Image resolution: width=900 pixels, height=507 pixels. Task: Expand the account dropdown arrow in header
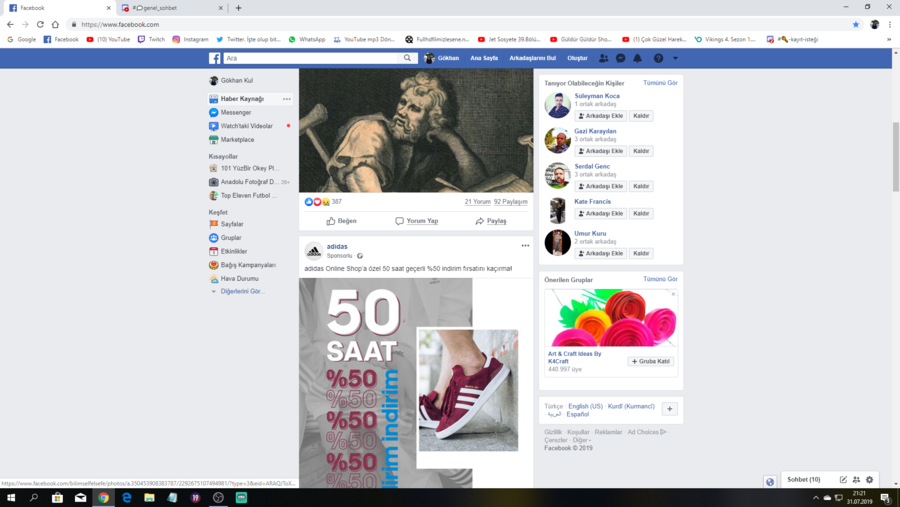(675, 58)
